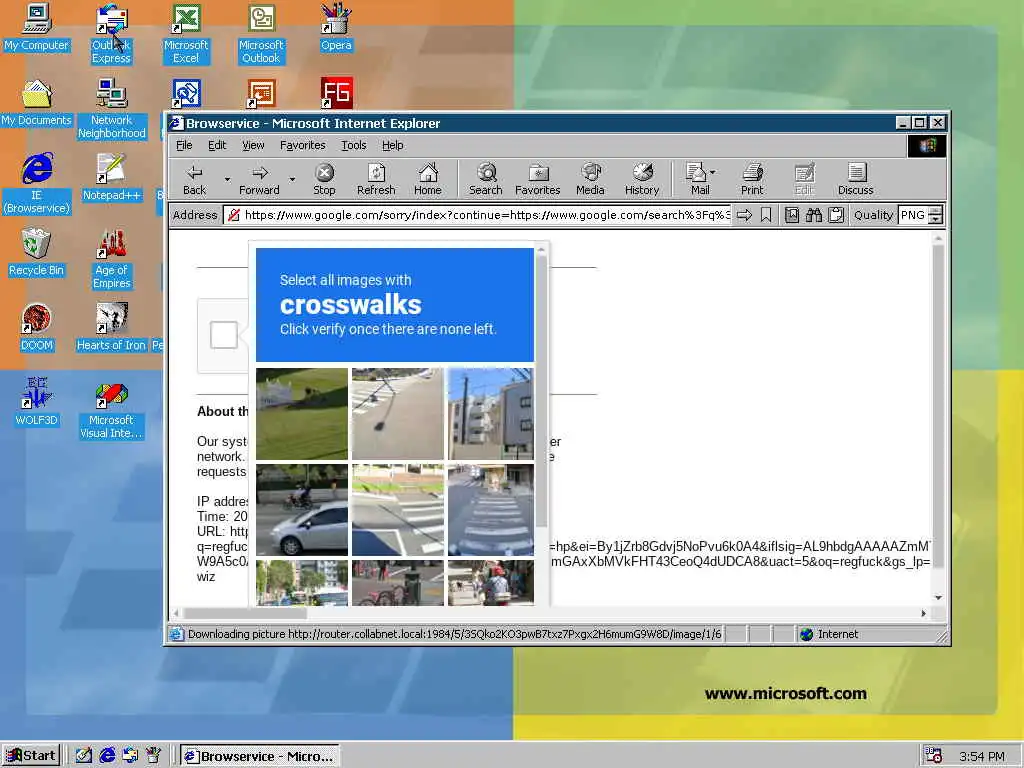
Task: Launch Hearts of Iron shortcut
Action: click(111, 328)
